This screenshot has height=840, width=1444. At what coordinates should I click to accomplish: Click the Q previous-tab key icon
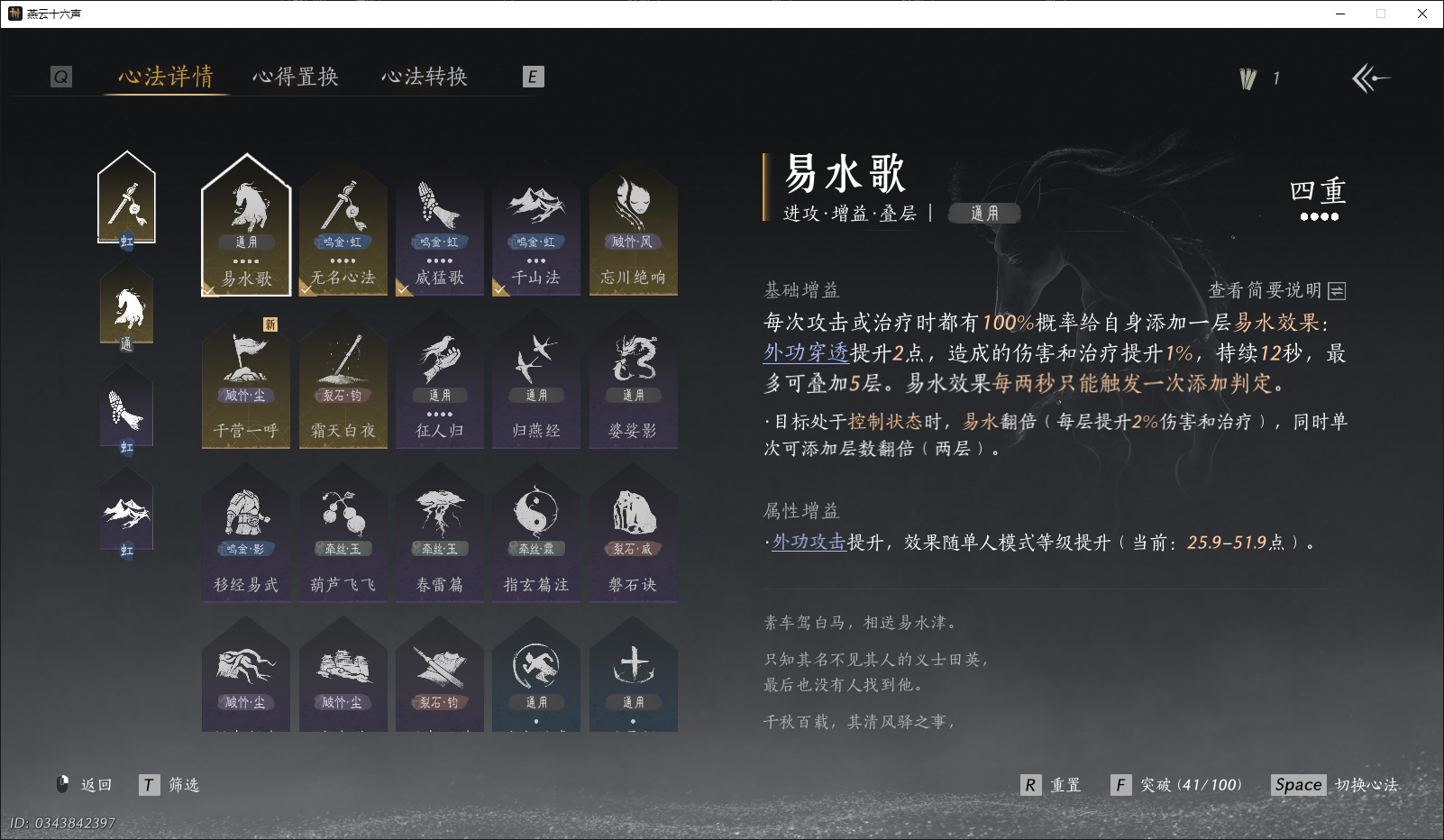coord(60,77)
